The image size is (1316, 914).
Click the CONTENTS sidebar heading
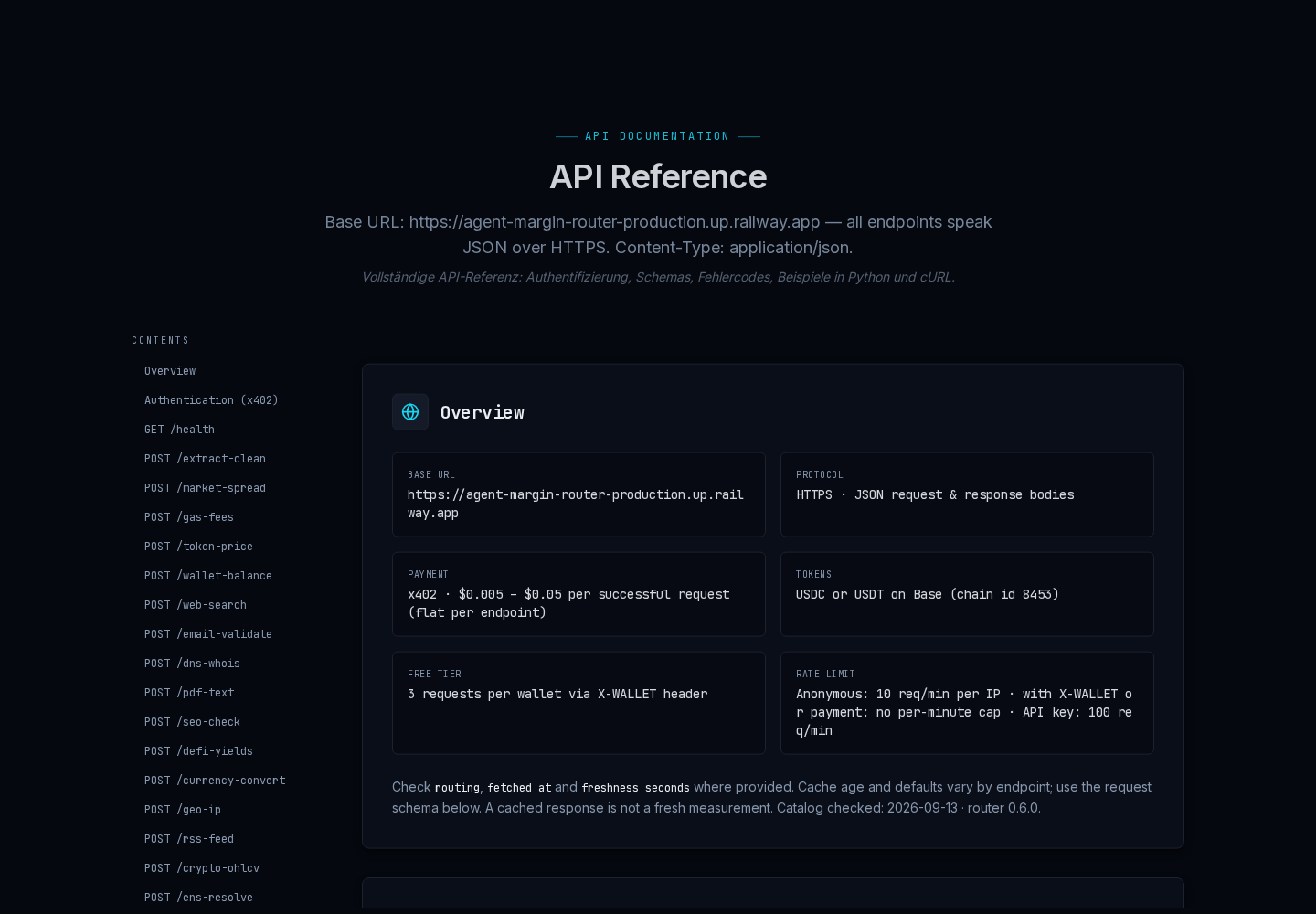tap(161, 340)
